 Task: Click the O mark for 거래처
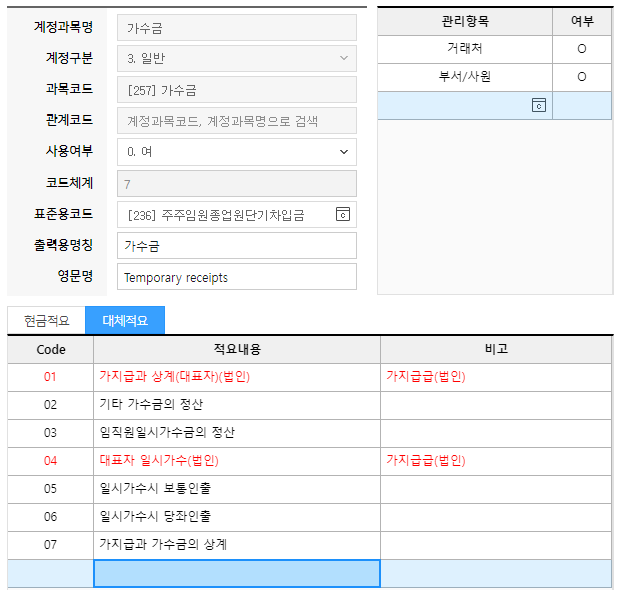(x=582, y=49)
